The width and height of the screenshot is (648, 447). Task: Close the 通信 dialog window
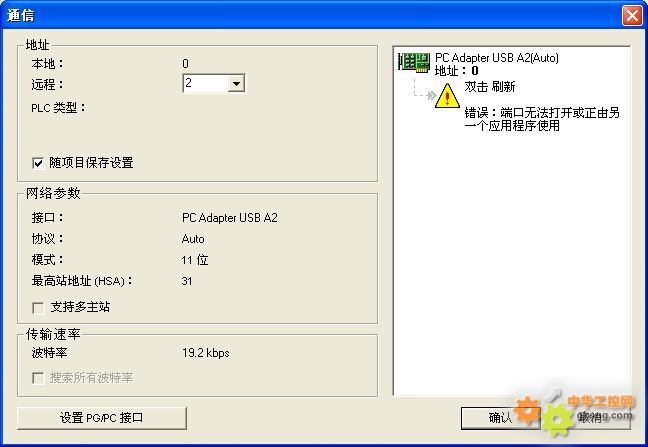tap(632, 16)
